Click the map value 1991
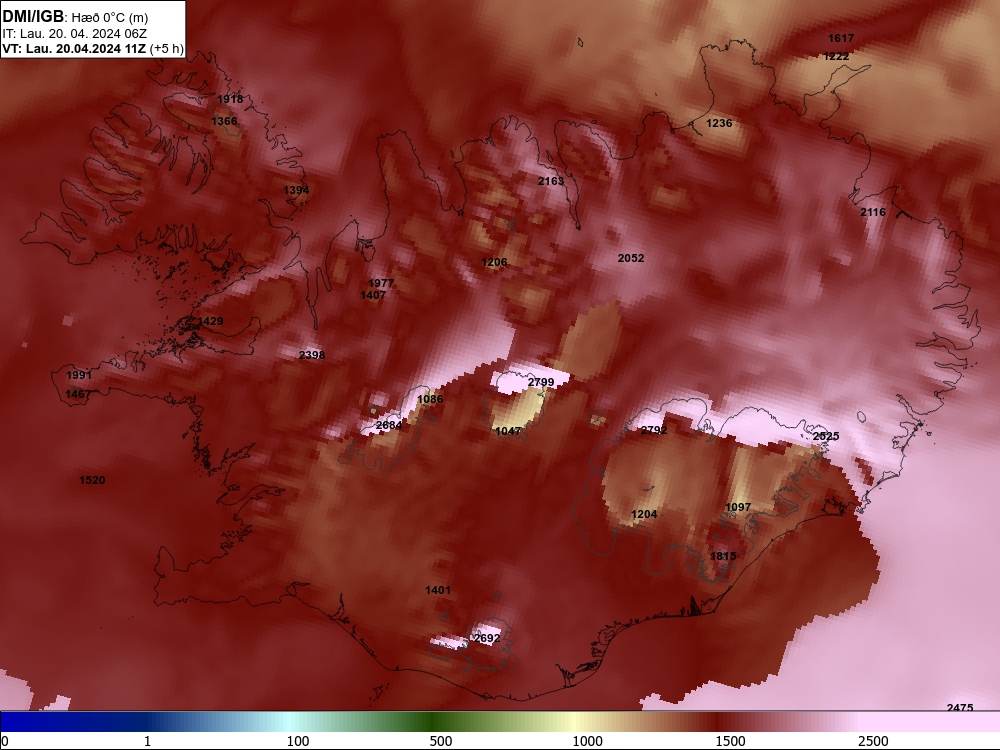Screen dimensions: 1000x750 79,375
